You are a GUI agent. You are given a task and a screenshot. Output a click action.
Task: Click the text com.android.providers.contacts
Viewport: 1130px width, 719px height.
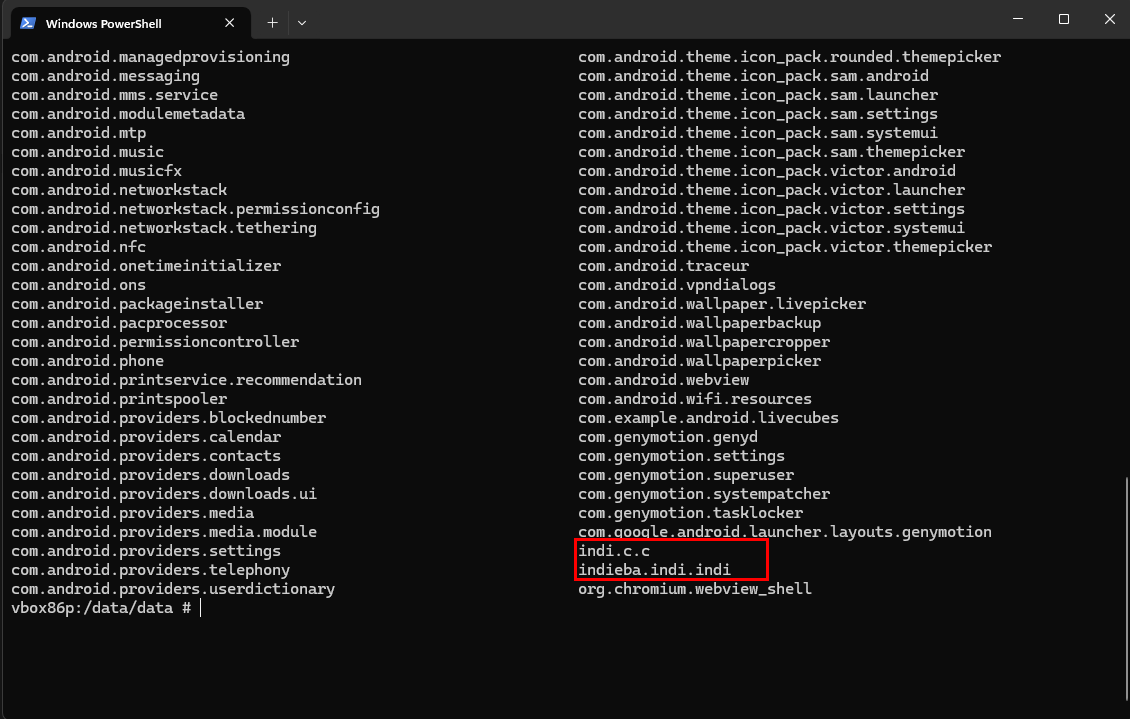point(146,456)
